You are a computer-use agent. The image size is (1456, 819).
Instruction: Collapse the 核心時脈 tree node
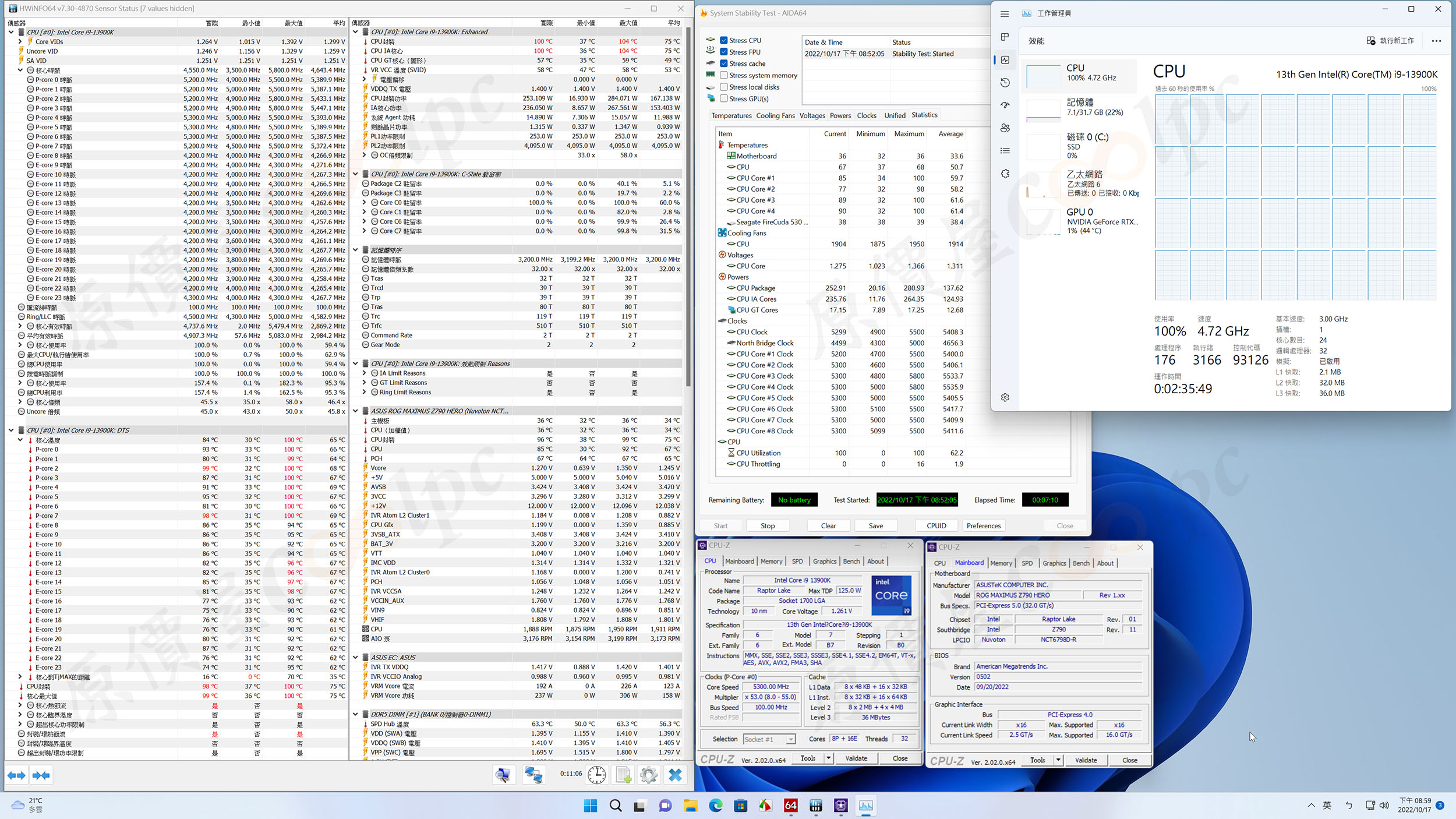20,70
